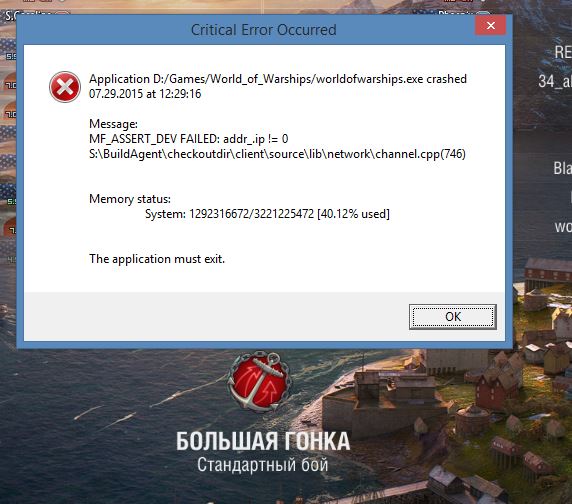This screenshot has height=504, width=572.
Task: Click the Message: label
Action: coord(113,124)
